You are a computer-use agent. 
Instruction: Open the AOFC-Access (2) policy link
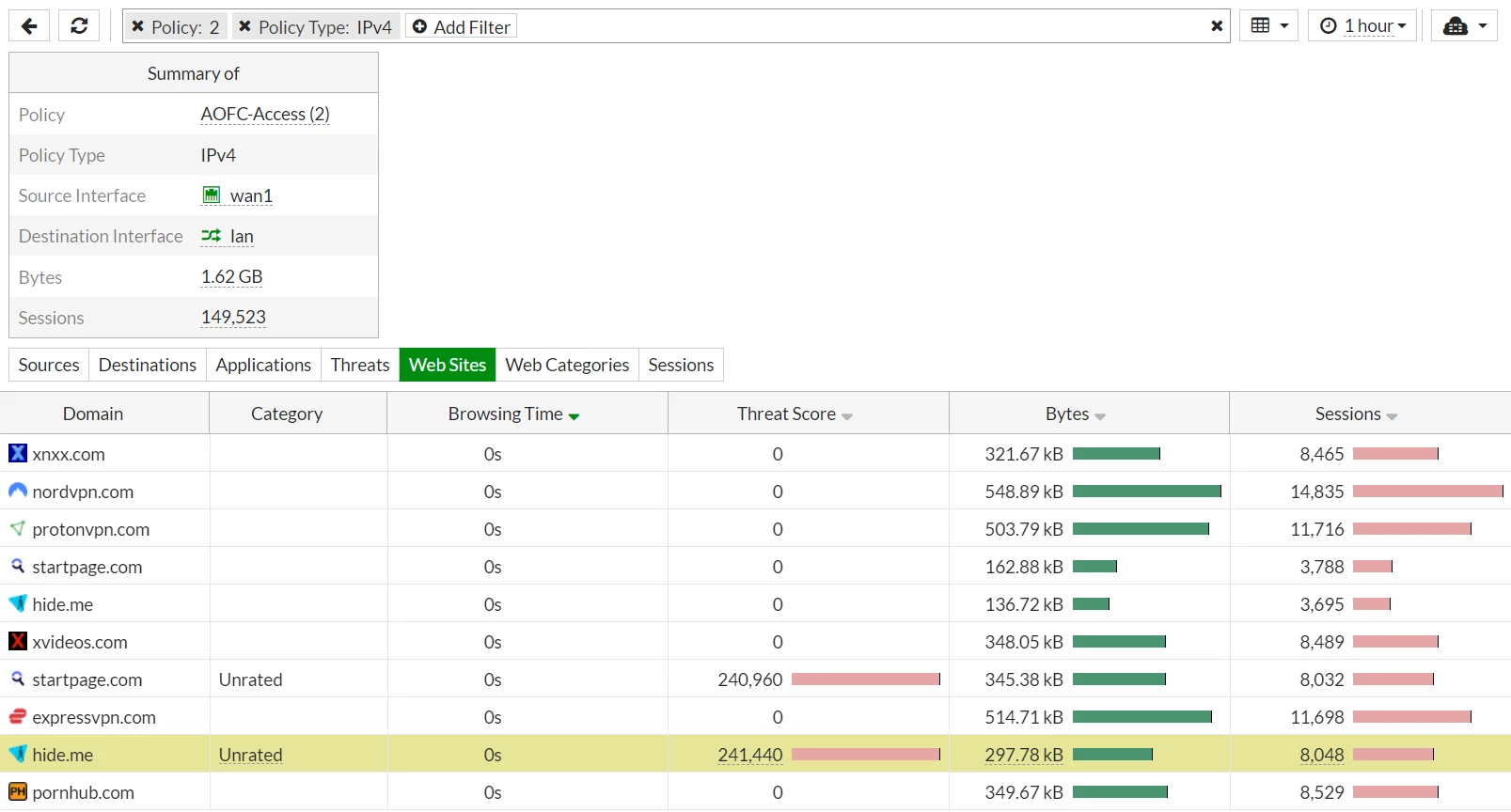tap(265, 114)
